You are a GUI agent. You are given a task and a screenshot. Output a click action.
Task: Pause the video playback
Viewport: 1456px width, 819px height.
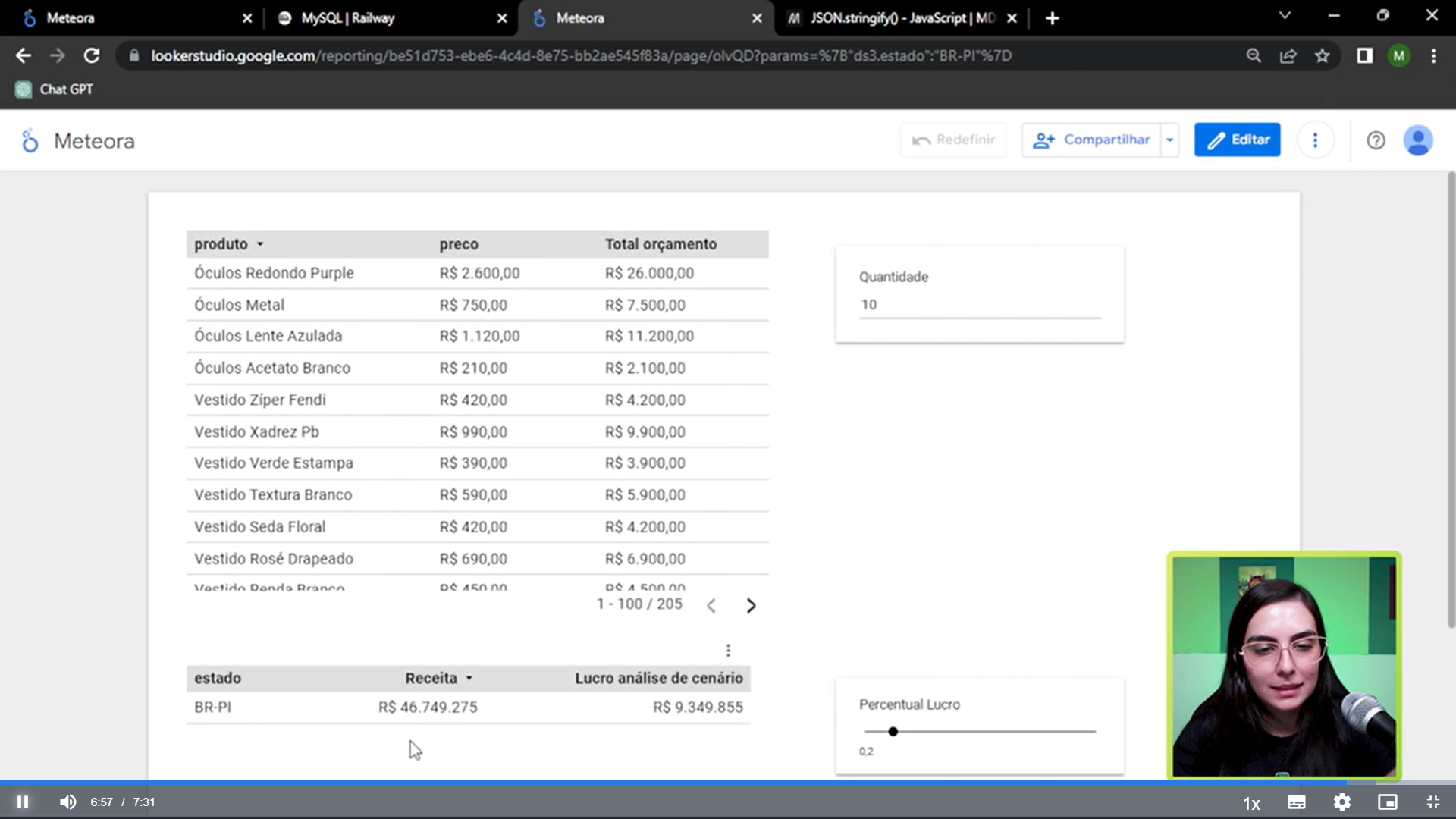click(x=23, y=802)
